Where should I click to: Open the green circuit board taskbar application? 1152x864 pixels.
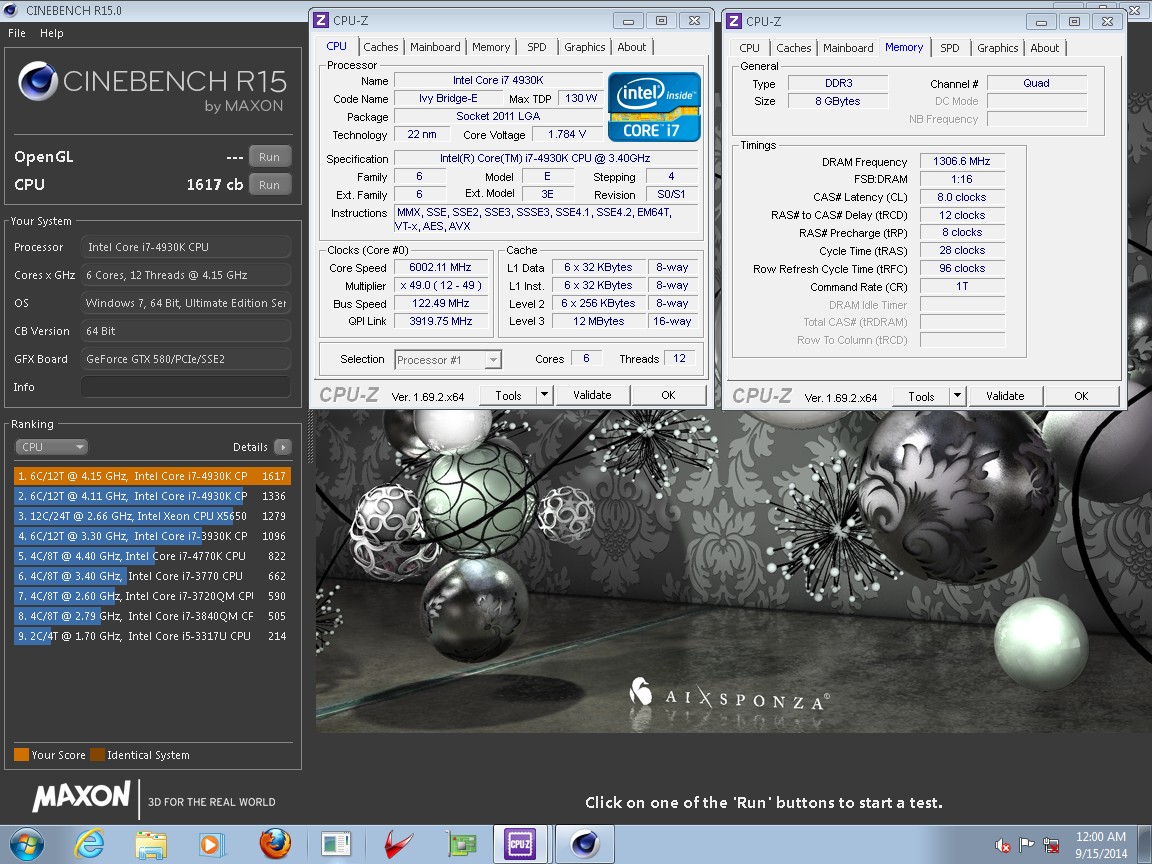click(461, 845)
